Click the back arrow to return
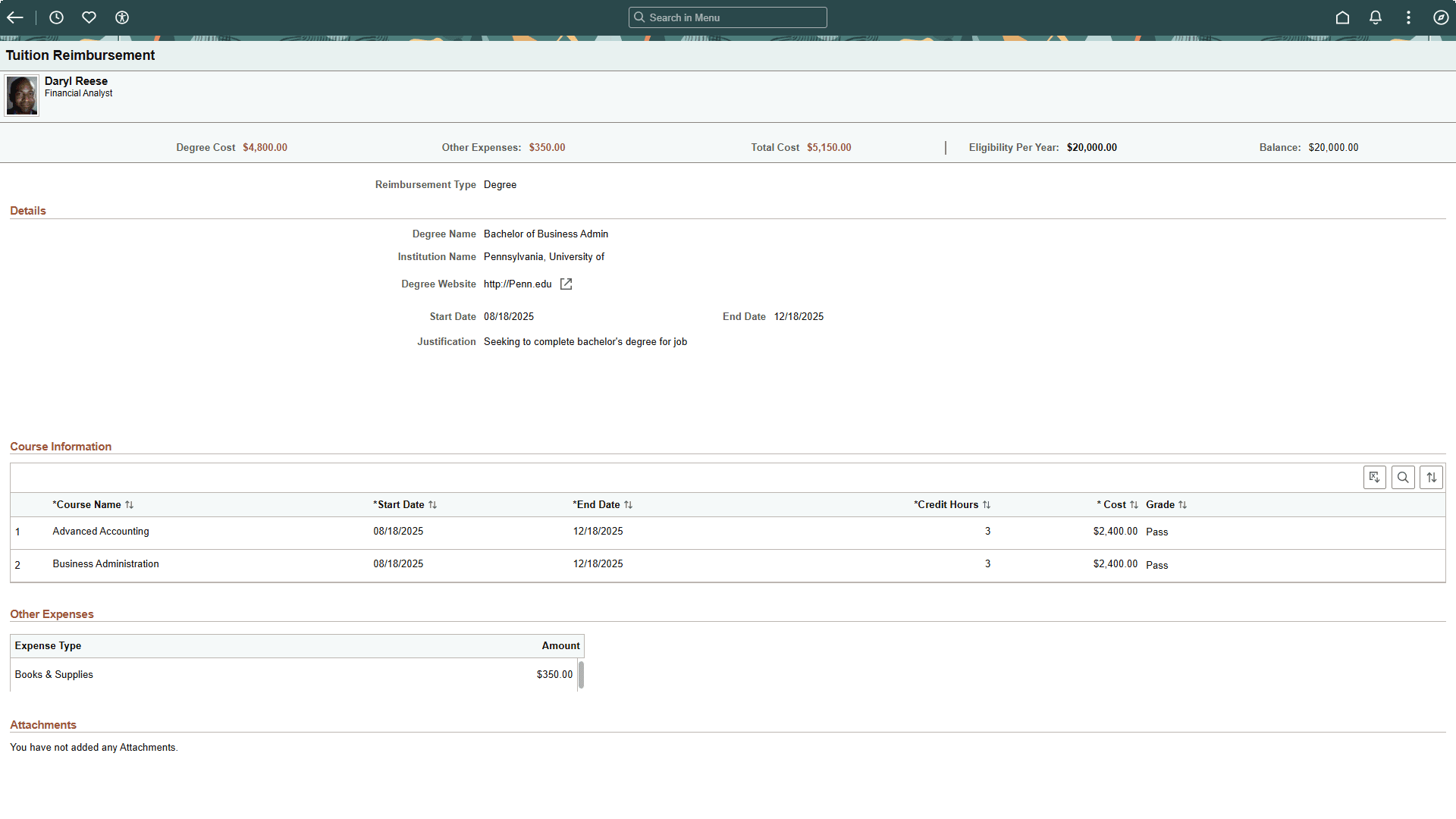 point(15,17)
